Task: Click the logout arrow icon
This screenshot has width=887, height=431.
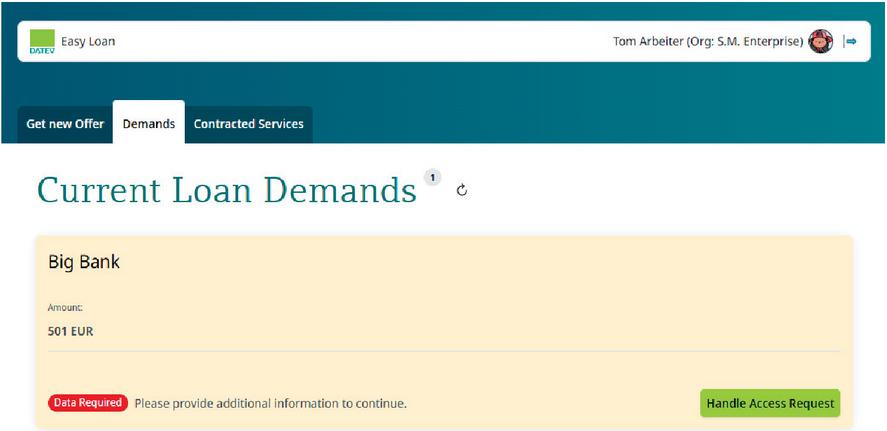Action: 850,41
